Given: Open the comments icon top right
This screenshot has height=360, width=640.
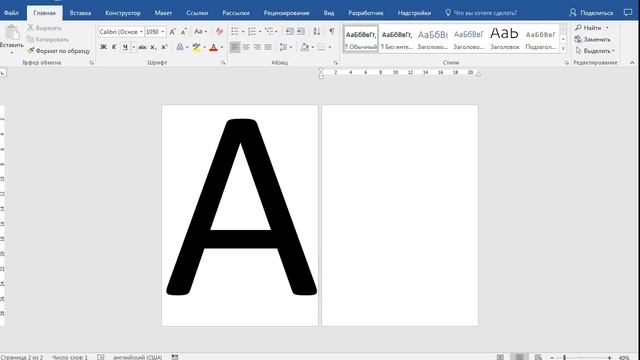Looking at the screenshot, I should click(x=628, y=13).
